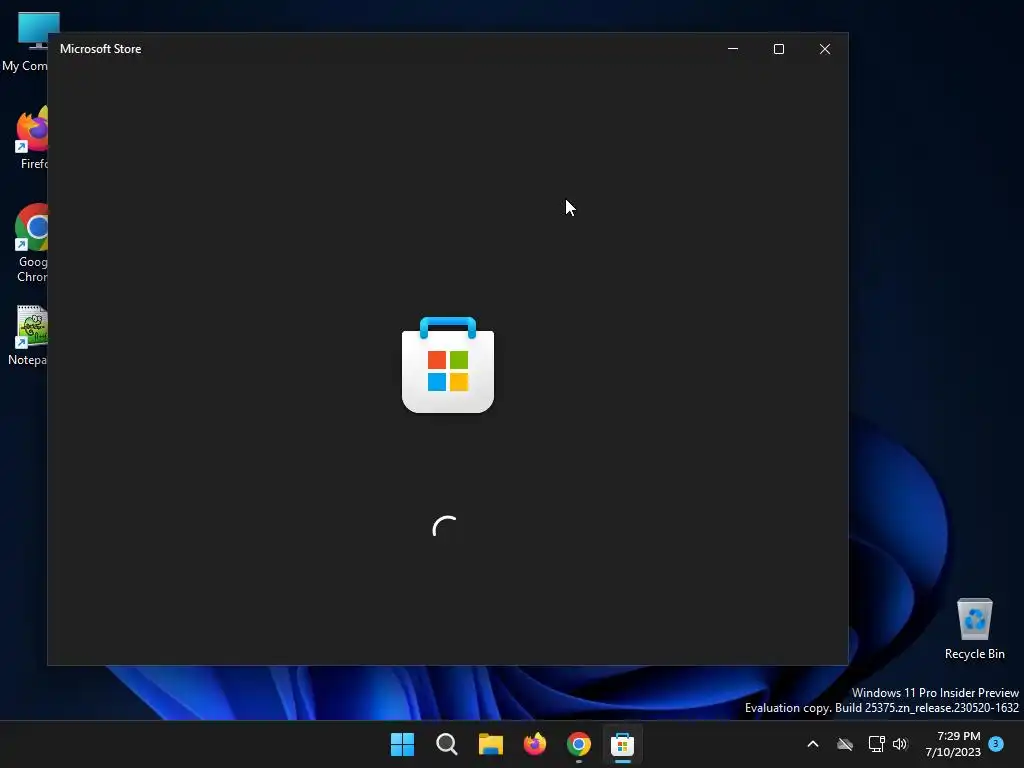Select the Notepad++ desktop shortcut

[x=28, y=335]
